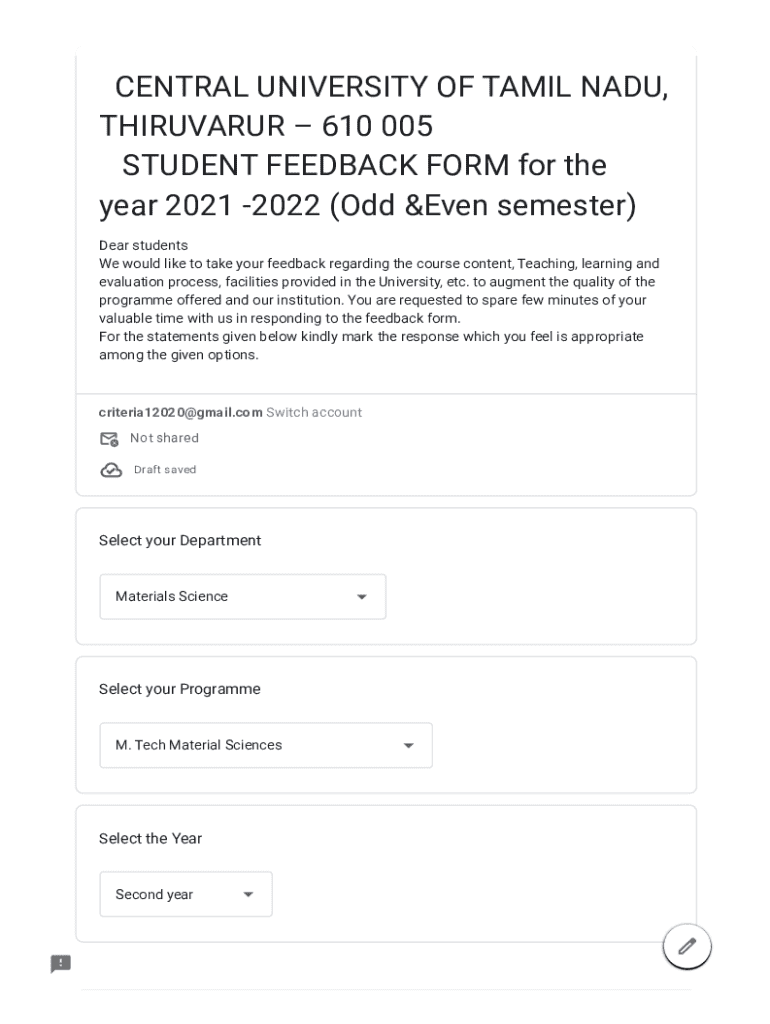
Task: Click the Select the Year question label
Action: [x=151, y=839]
